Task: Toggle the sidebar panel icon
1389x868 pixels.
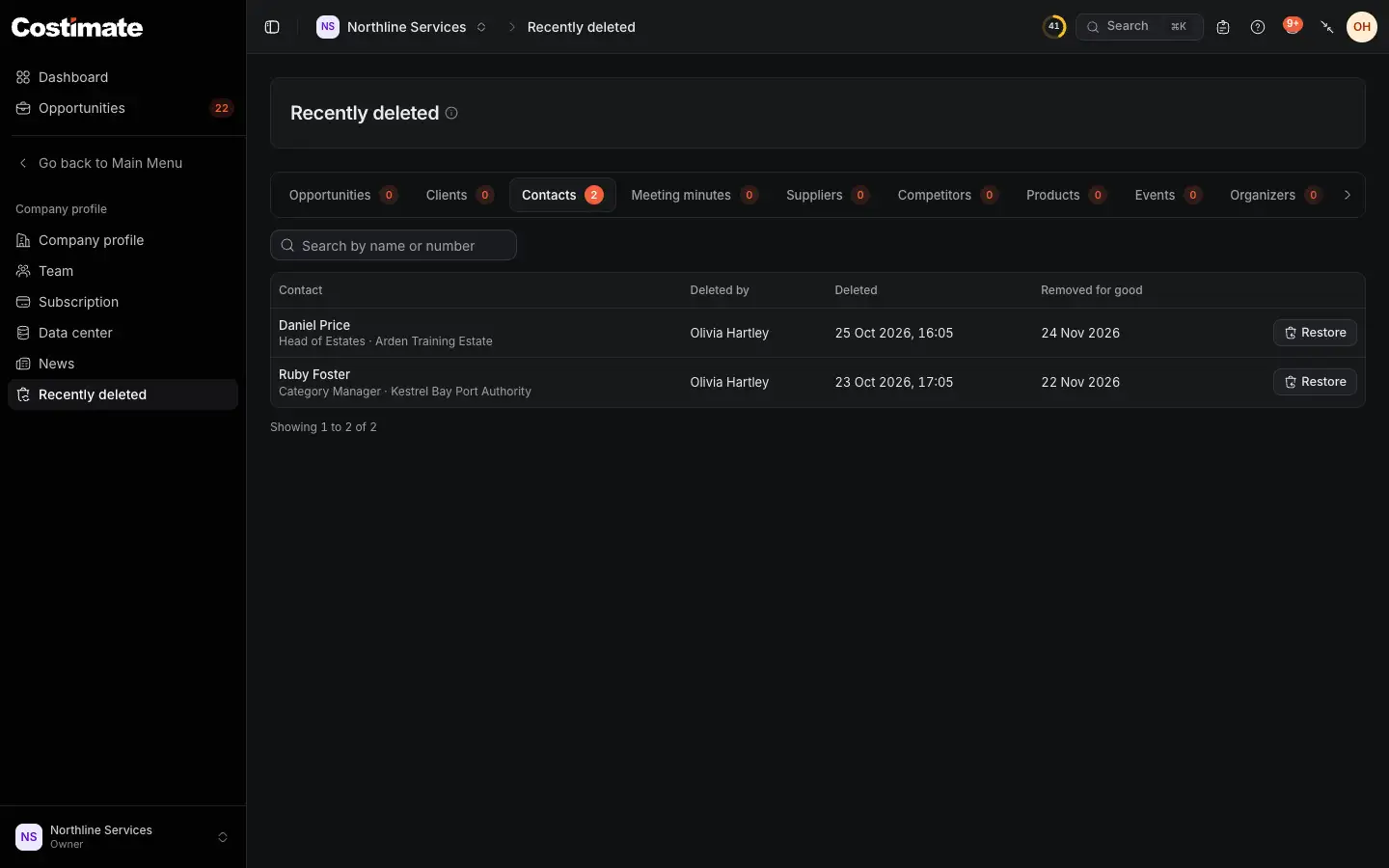Action: [272, 27]
